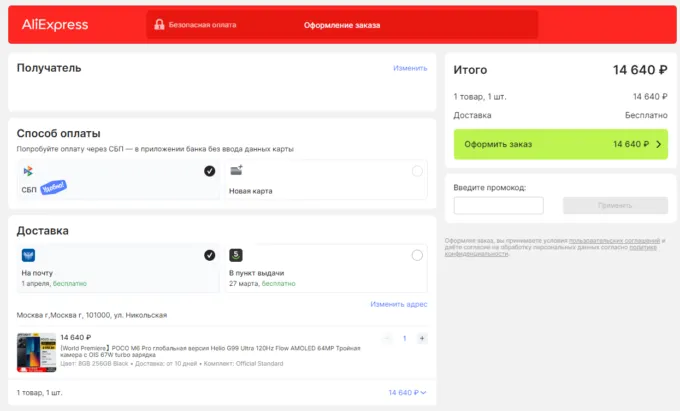Select the СБП payment radio button
This screenshot has height=411, width=680.
[x=209, y=171]
